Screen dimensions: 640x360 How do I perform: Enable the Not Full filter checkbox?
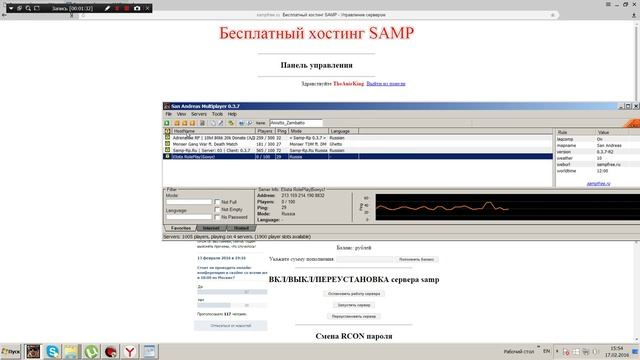click(x=217, y=202)
